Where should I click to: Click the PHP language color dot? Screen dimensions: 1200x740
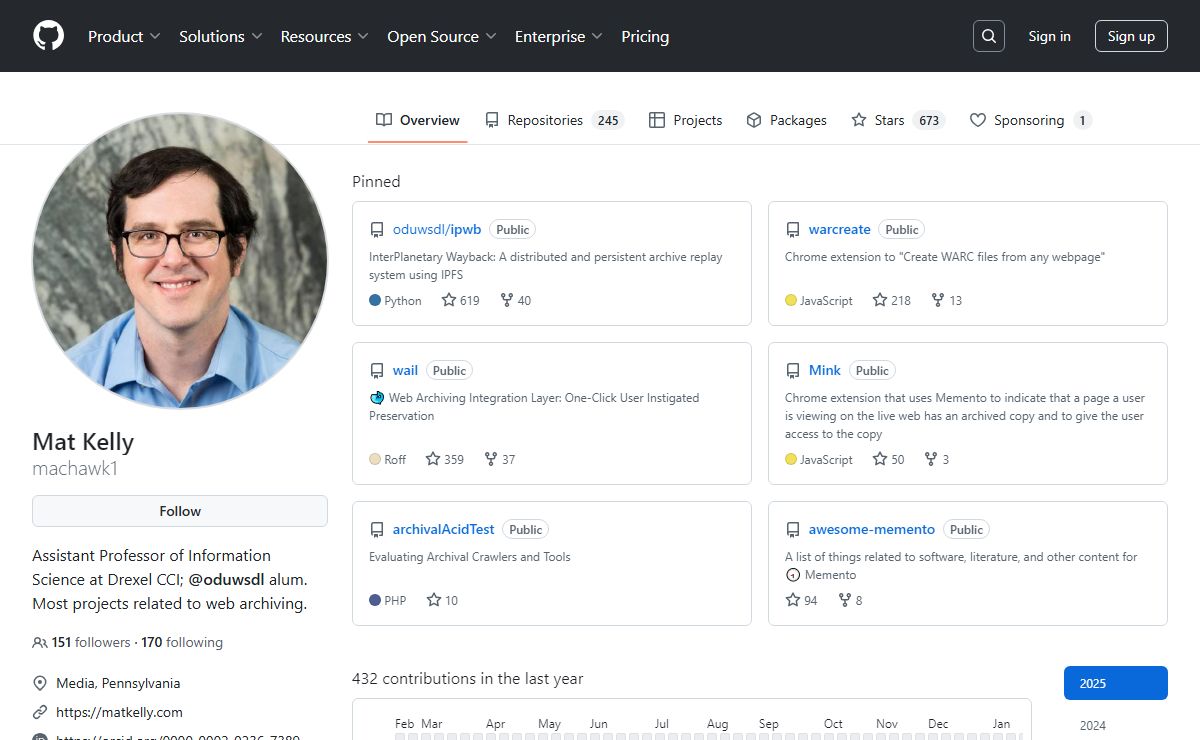point(375,600)
